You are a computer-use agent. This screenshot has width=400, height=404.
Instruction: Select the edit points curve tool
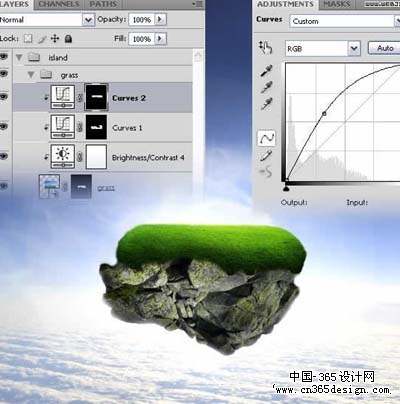tap(267, 138)
